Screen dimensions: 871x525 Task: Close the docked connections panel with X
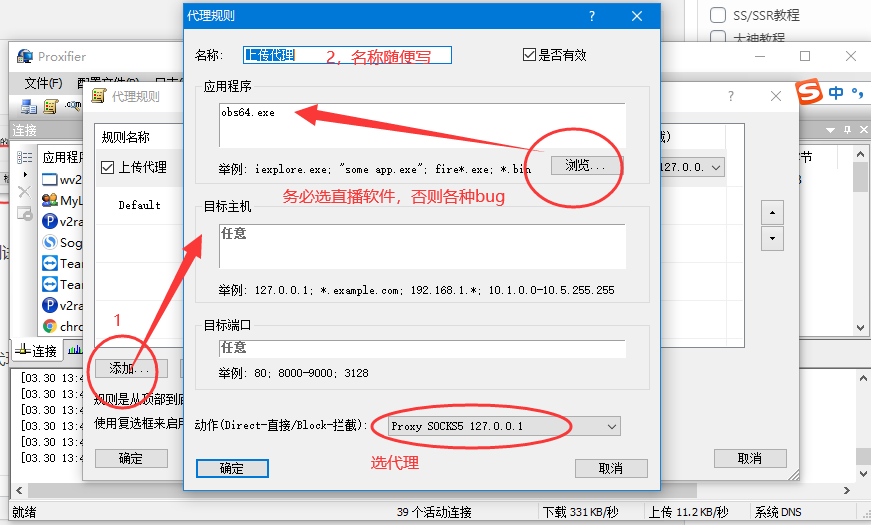coord(863,129)
